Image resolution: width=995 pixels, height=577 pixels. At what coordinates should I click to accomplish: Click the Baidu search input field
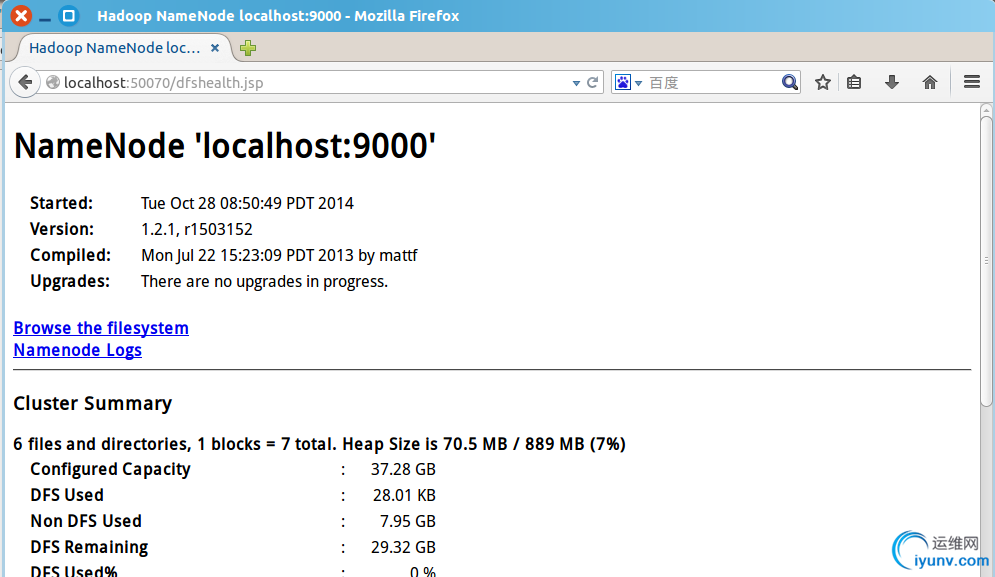pyautogui.click(x=712, y=83)
